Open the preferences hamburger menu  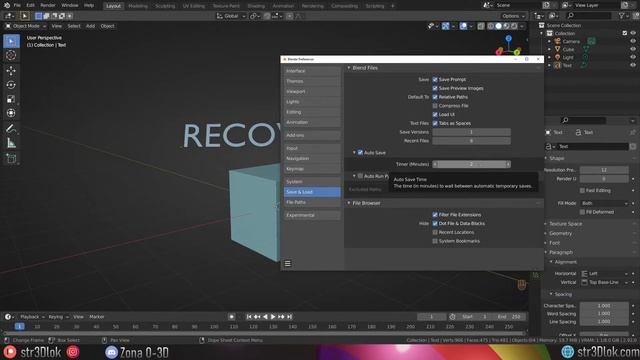[x=288, y=264]
